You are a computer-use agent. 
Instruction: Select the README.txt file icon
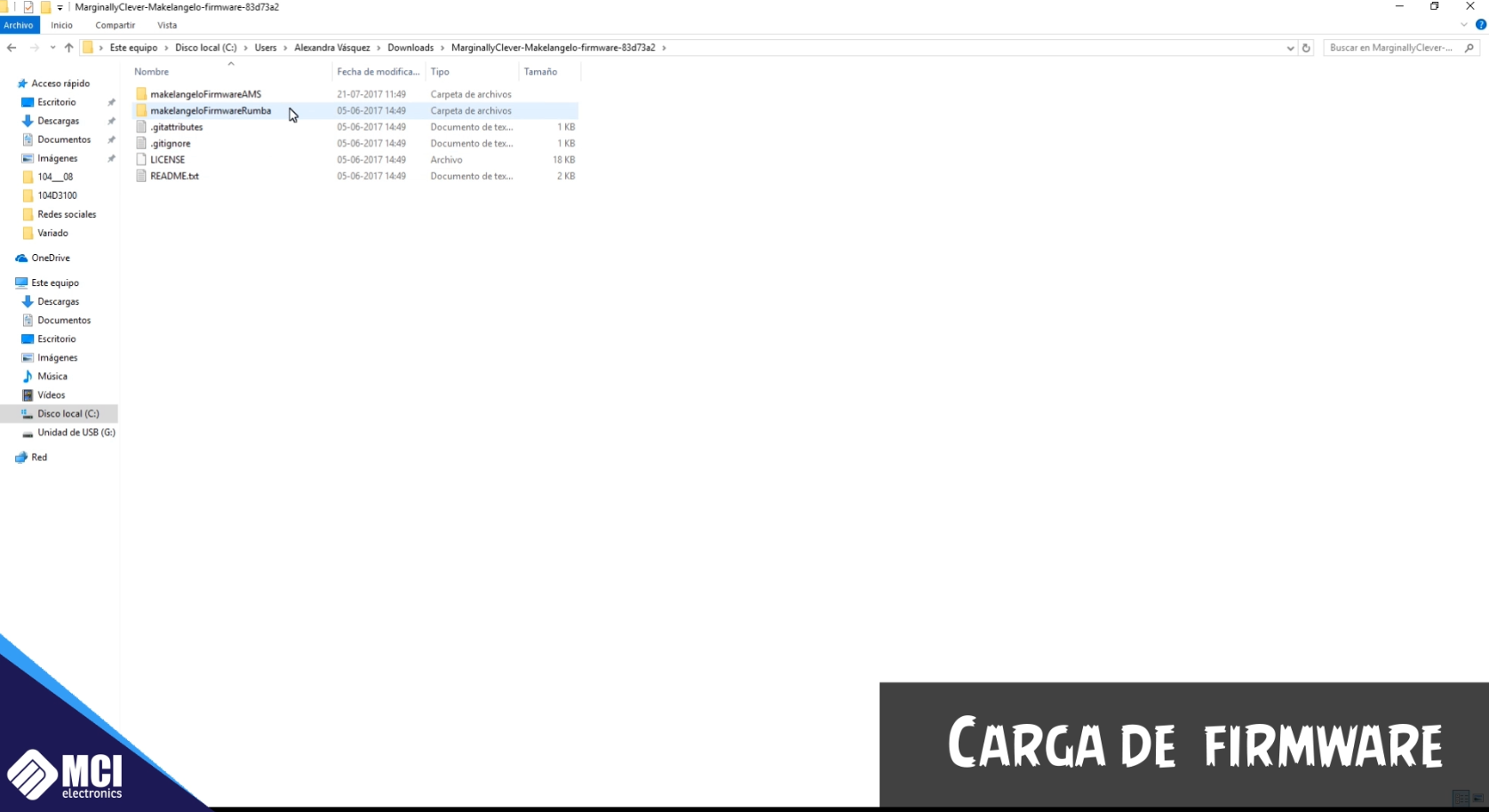[x=141, y=176]
